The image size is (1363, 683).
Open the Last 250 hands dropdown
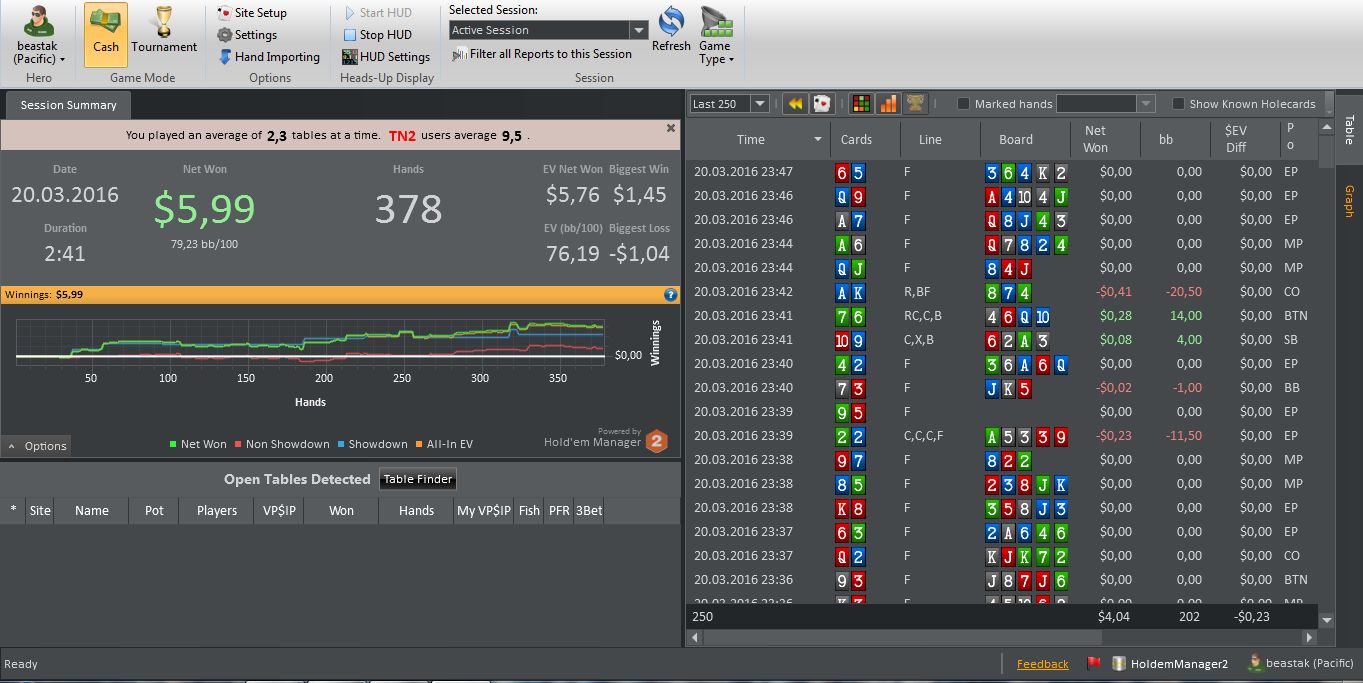(x=729, y=104)
